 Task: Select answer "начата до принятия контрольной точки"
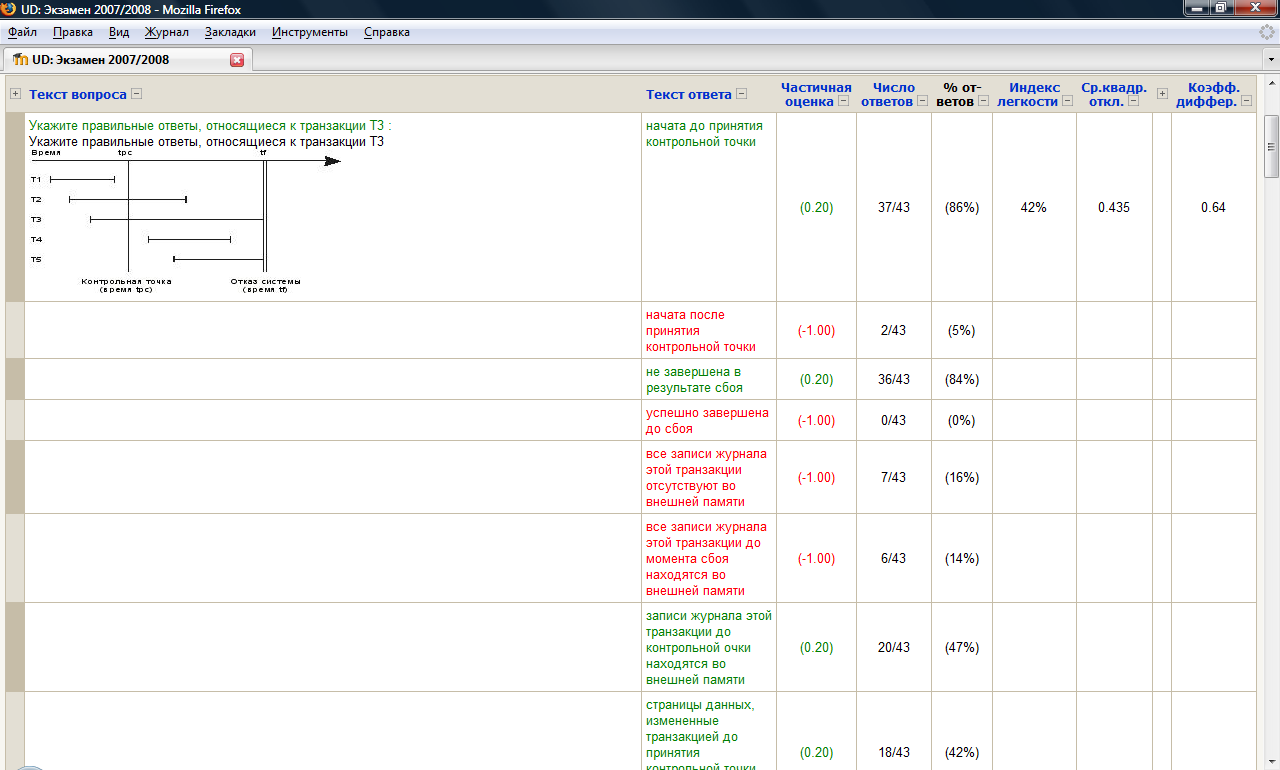704,134
